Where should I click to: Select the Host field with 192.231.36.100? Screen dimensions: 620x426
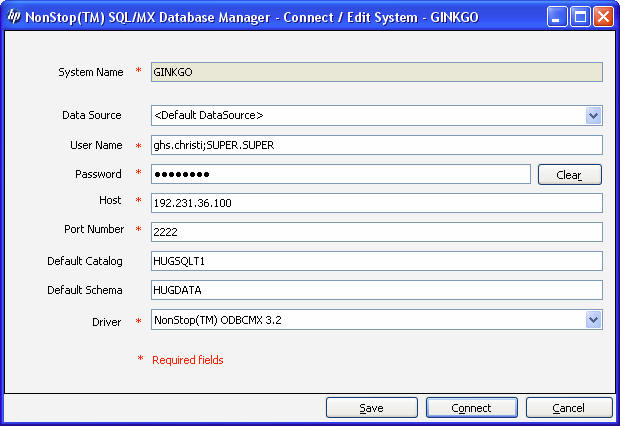(x=377, y=203)
